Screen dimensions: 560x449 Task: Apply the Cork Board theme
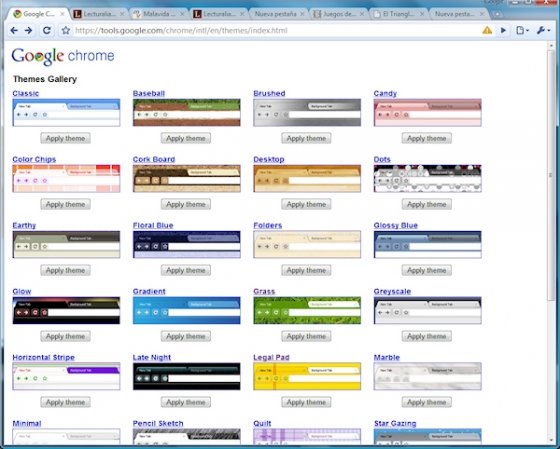pos(186,204)
